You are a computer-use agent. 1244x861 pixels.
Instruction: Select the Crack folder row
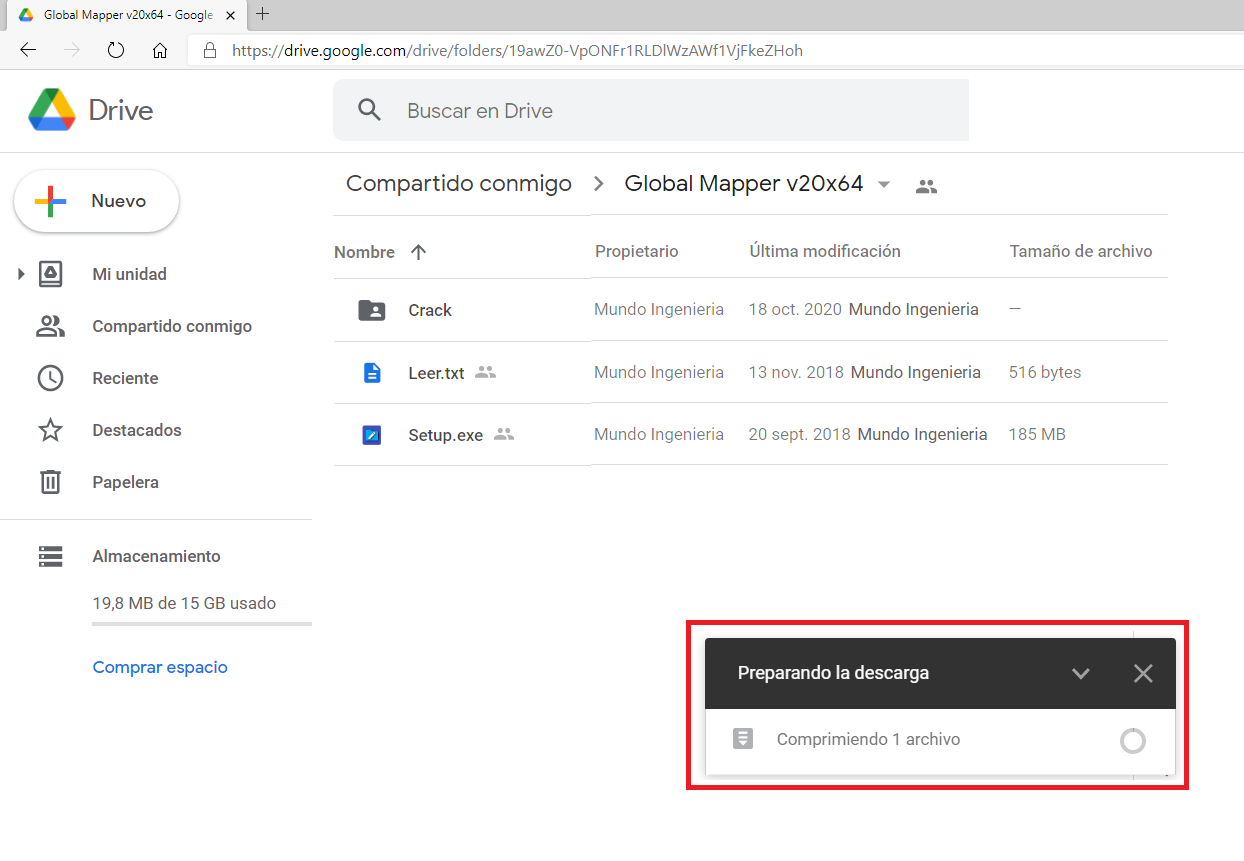pyautogui.click(x=750, y=310)
